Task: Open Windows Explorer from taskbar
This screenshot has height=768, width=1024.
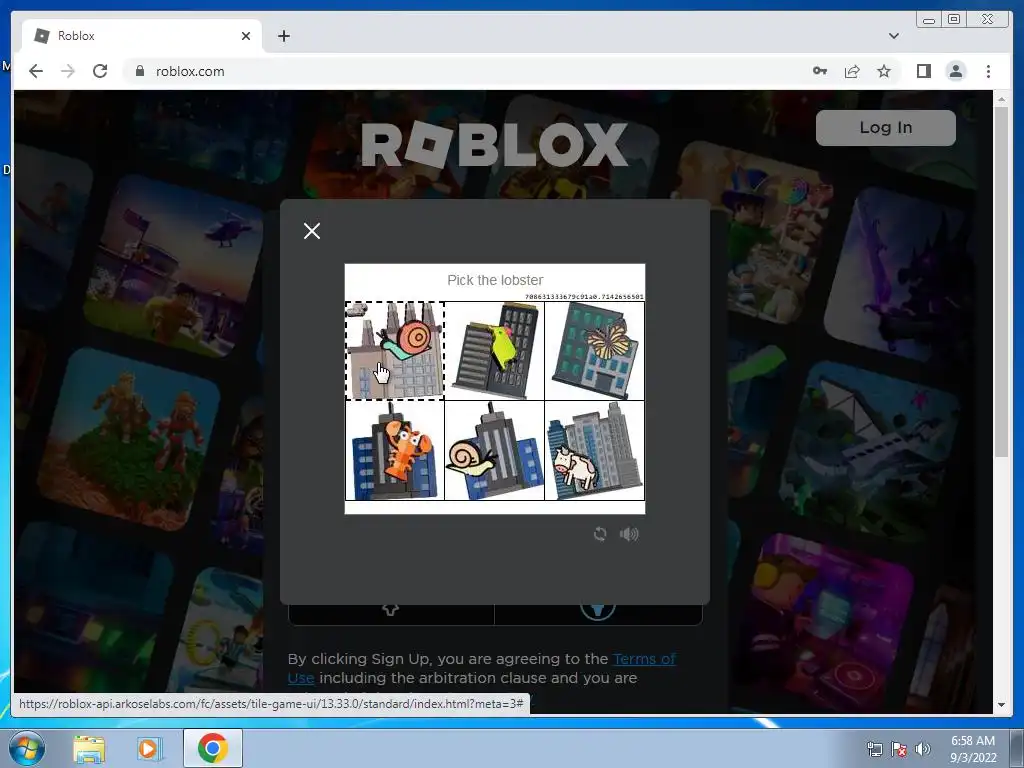Action: click(89, 748)
